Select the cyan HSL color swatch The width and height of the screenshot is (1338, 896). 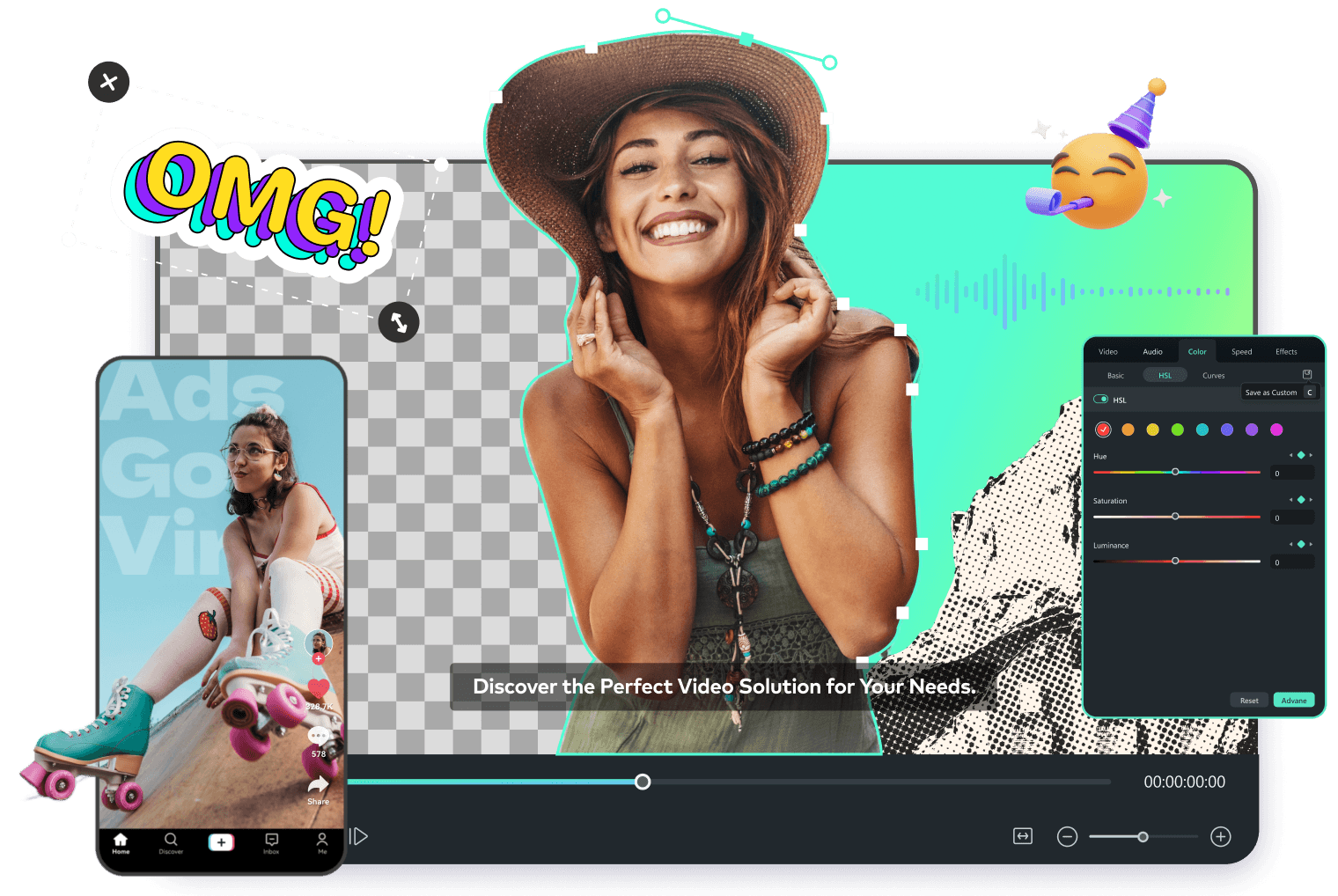tap(1202, 430)
